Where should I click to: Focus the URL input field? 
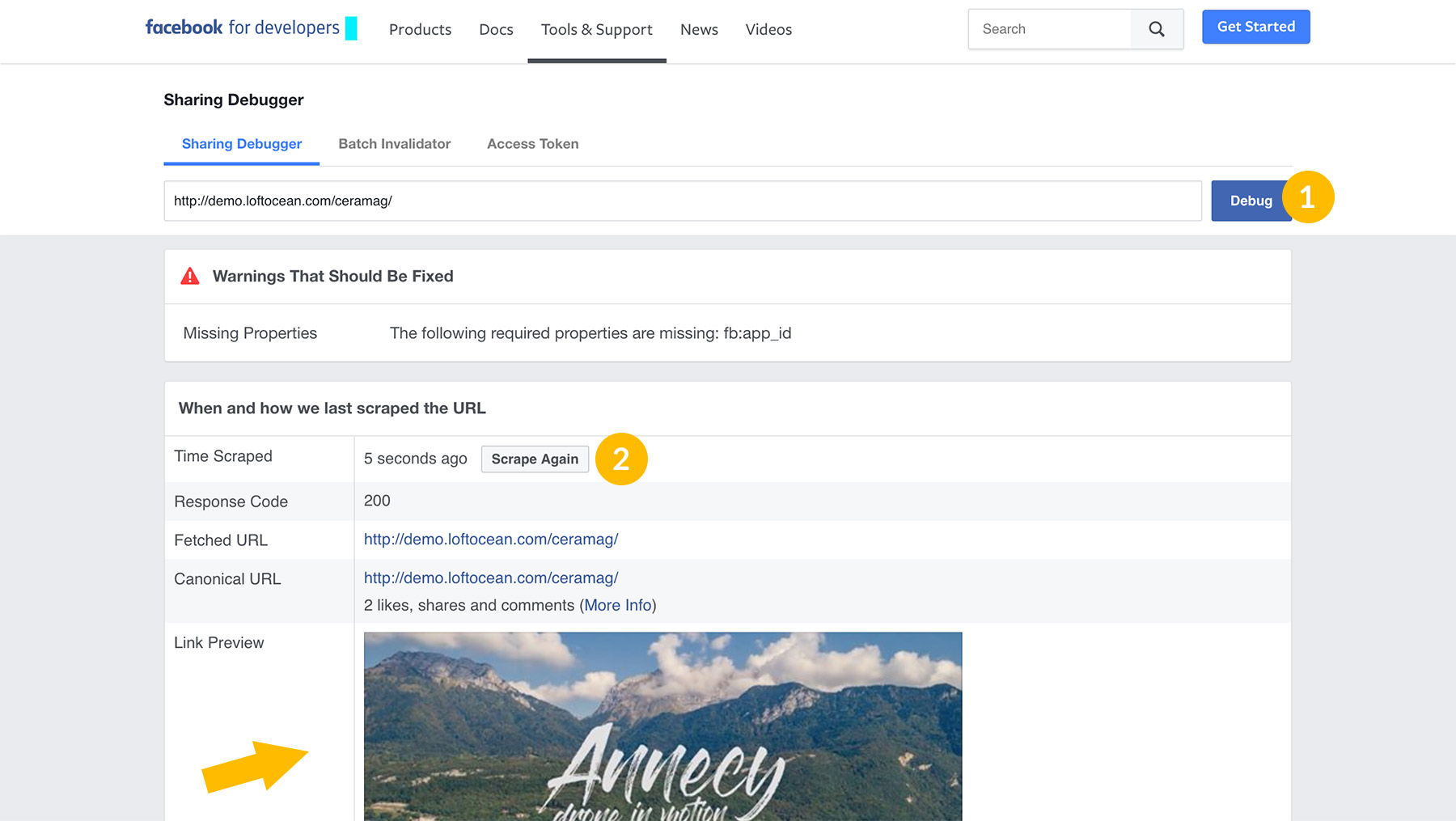tap(682, 201)
